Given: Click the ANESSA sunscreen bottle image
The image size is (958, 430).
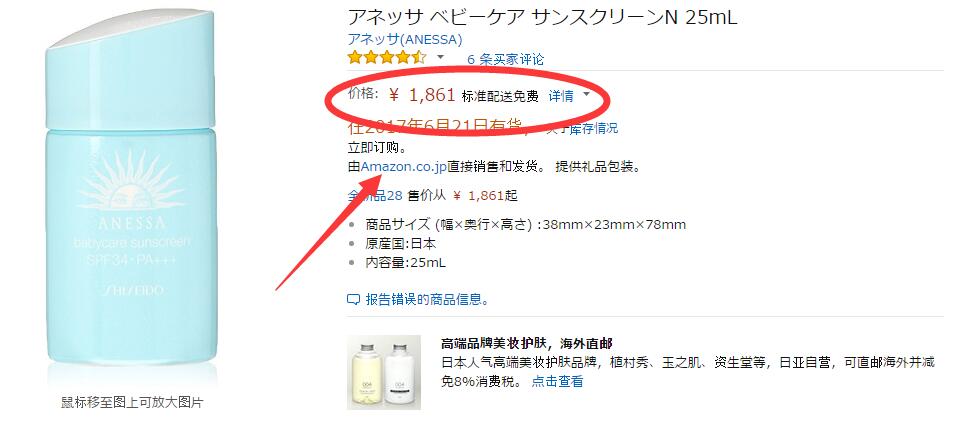Looking at the screenshot, I should (x=131, y=195).
